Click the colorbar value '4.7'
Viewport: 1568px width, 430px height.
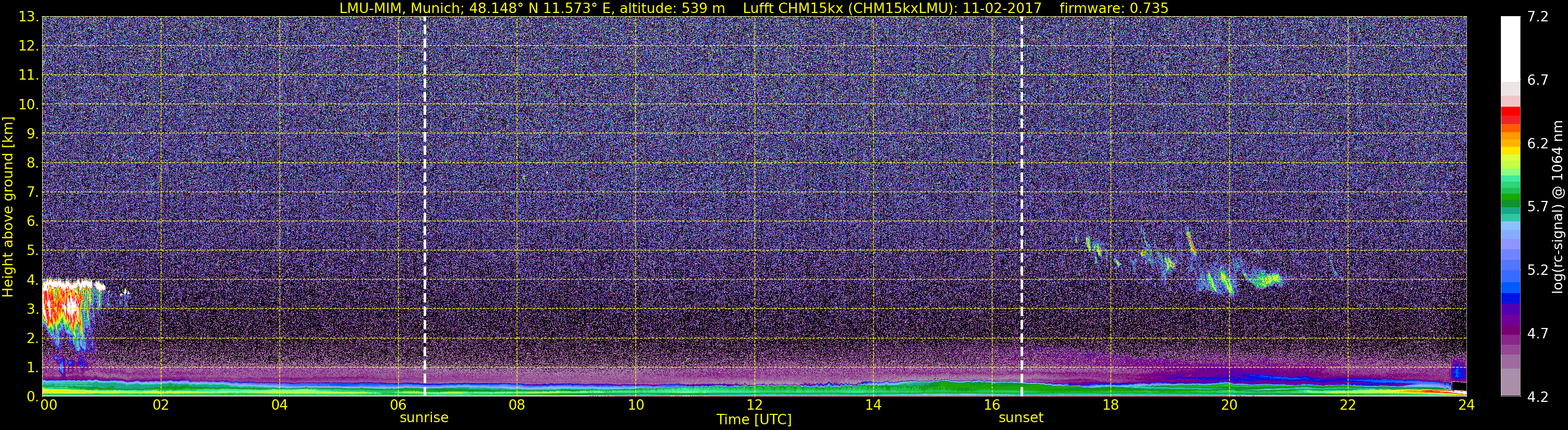click(x=1538, y=334)
